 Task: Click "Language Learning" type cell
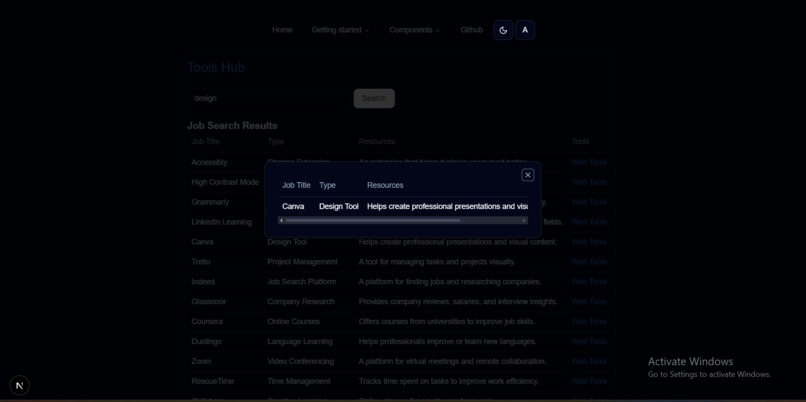[300, 341]
